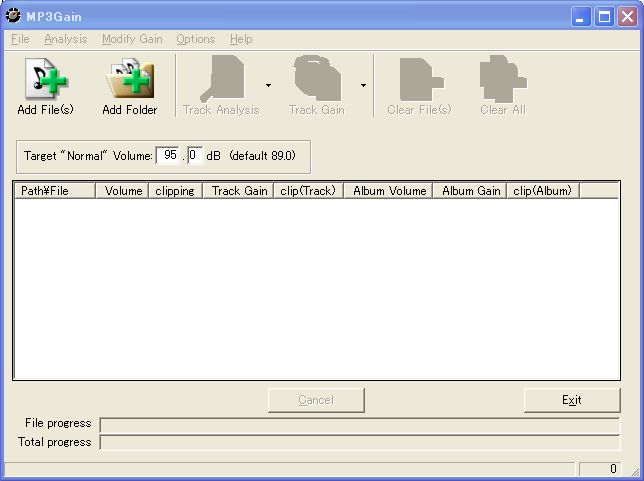
Task: Sort by the Path¥File column header
Action: click(55, 191)
